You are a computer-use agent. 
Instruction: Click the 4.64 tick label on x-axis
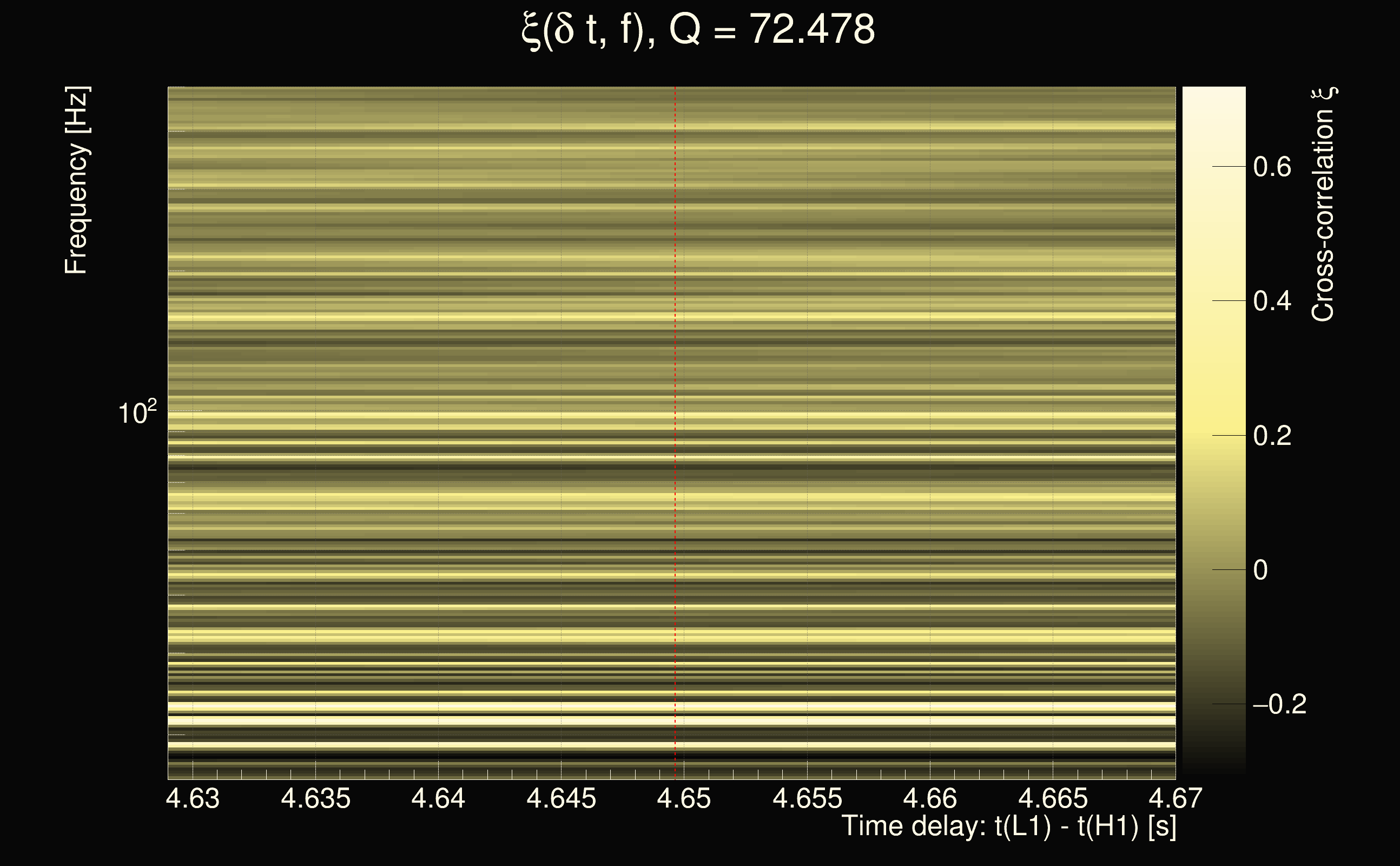pyautogui.click(x=438, y=798)
